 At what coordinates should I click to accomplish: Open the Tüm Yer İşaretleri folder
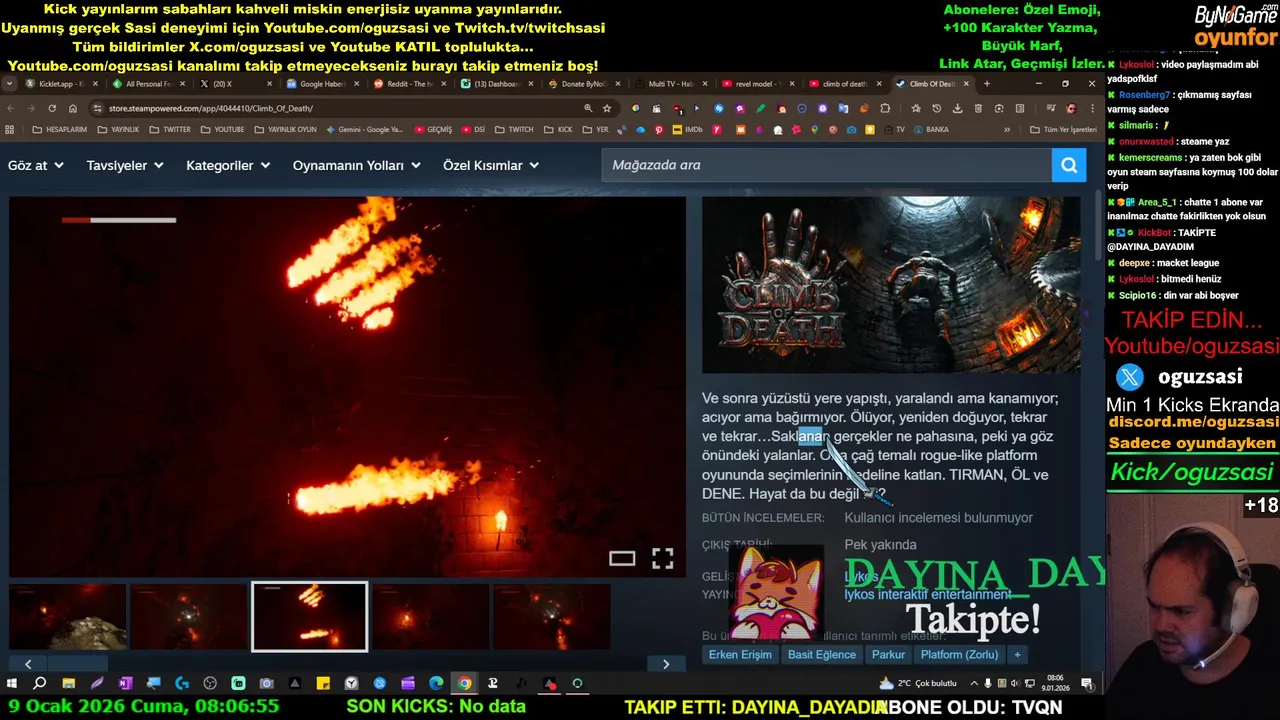pos(1064,129)
